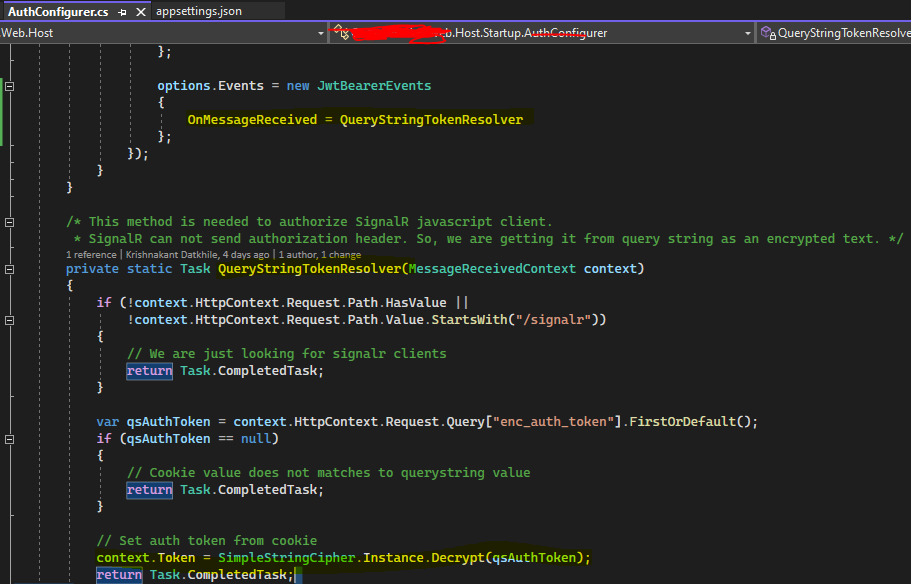Collapse the signalr path if-block
Image resolution: width=911 pixels, height=584 pixels.
tap(8, 321)
